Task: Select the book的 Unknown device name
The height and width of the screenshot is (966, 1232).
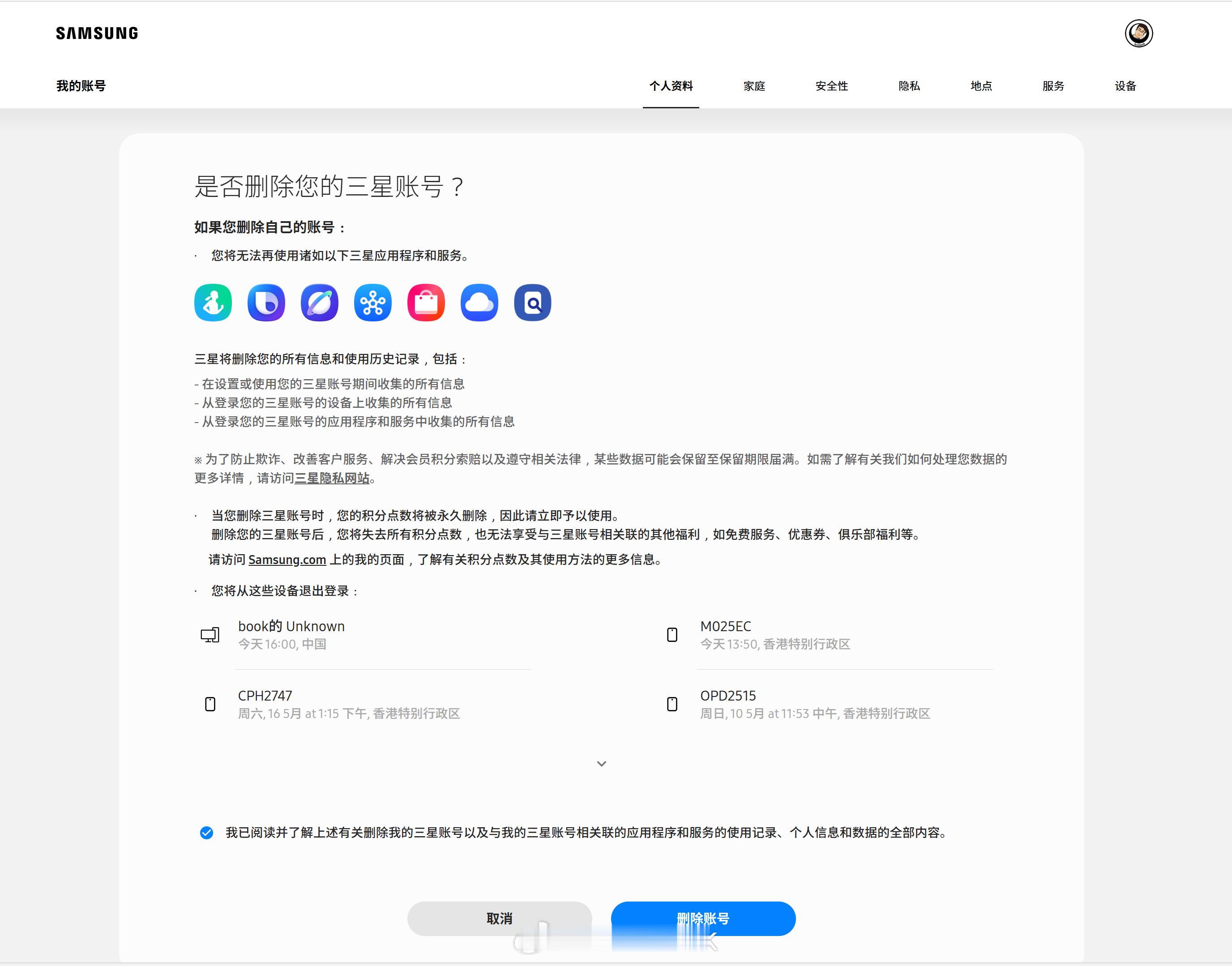Action: [291, 626]
